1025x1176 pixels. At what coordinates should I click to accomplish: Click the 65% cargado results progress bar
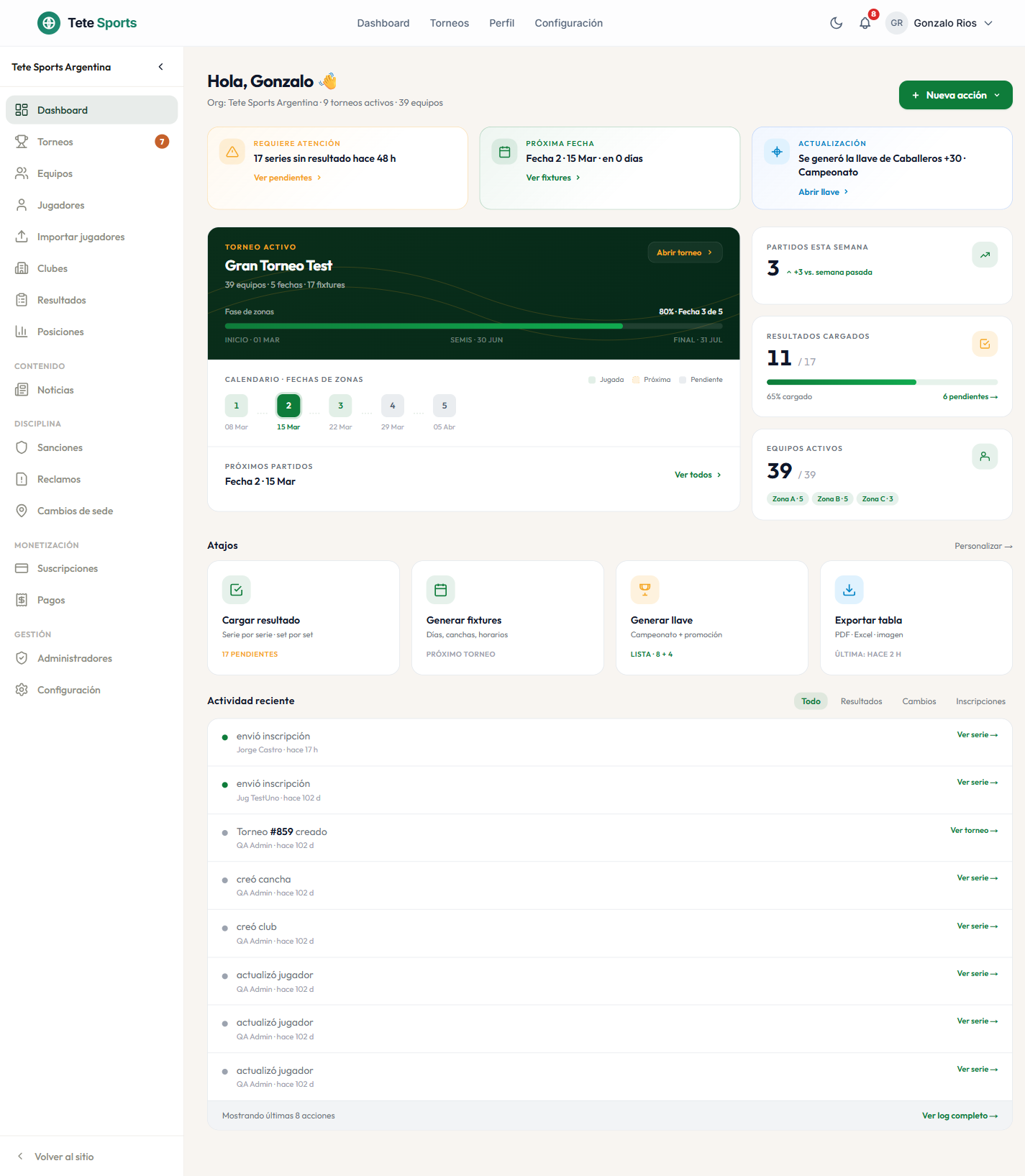point(882,382)
